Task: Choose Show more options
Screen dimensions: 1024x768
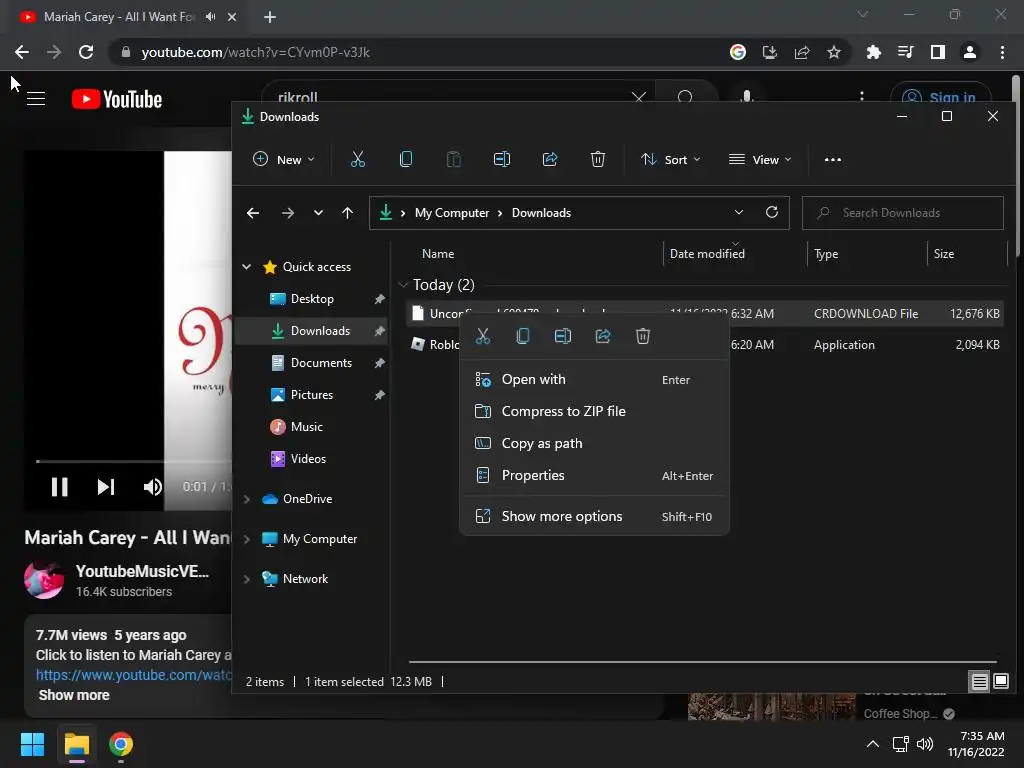Action: click(594, 516)
